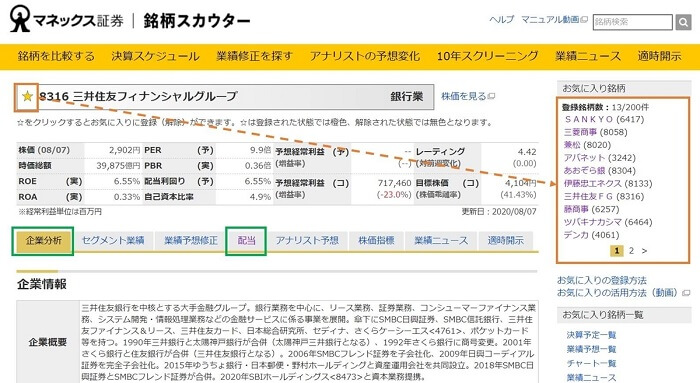Toggle the favorite star for 8316
This screenshot has height=383, width=700.
27,96
